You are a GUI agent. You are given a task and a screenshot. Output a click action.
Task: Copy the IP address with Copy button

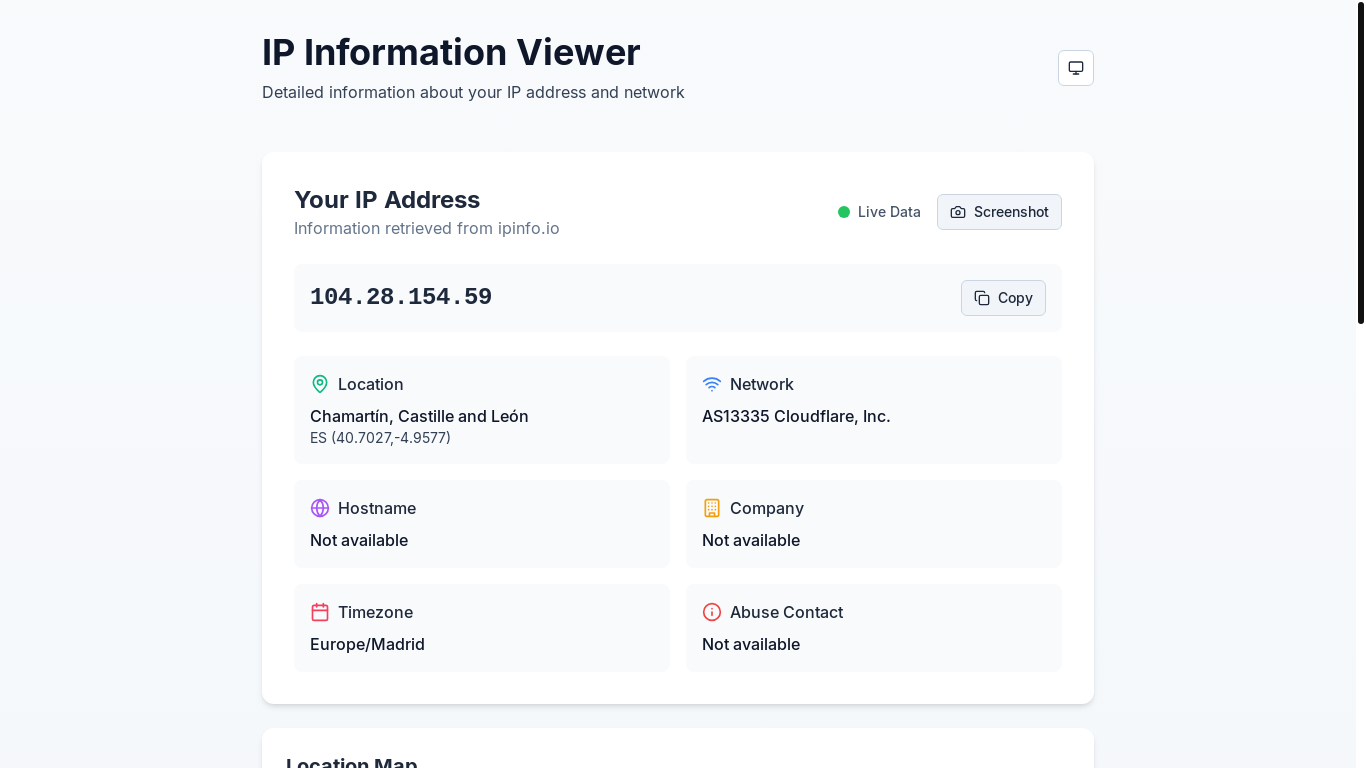tap(1003, 298)
